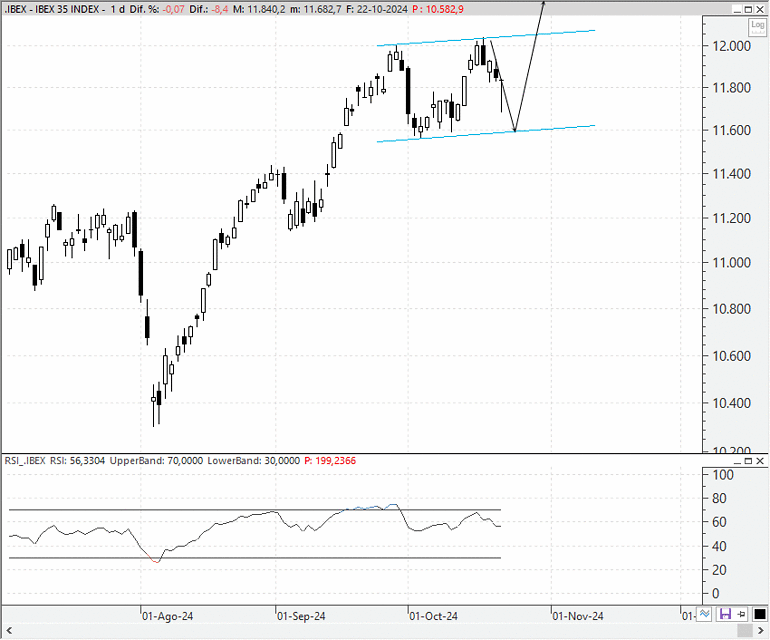The height and width of the screenshot is (640, 770).
Task: Open the black color swatch
Action: (x=760, y=614)
